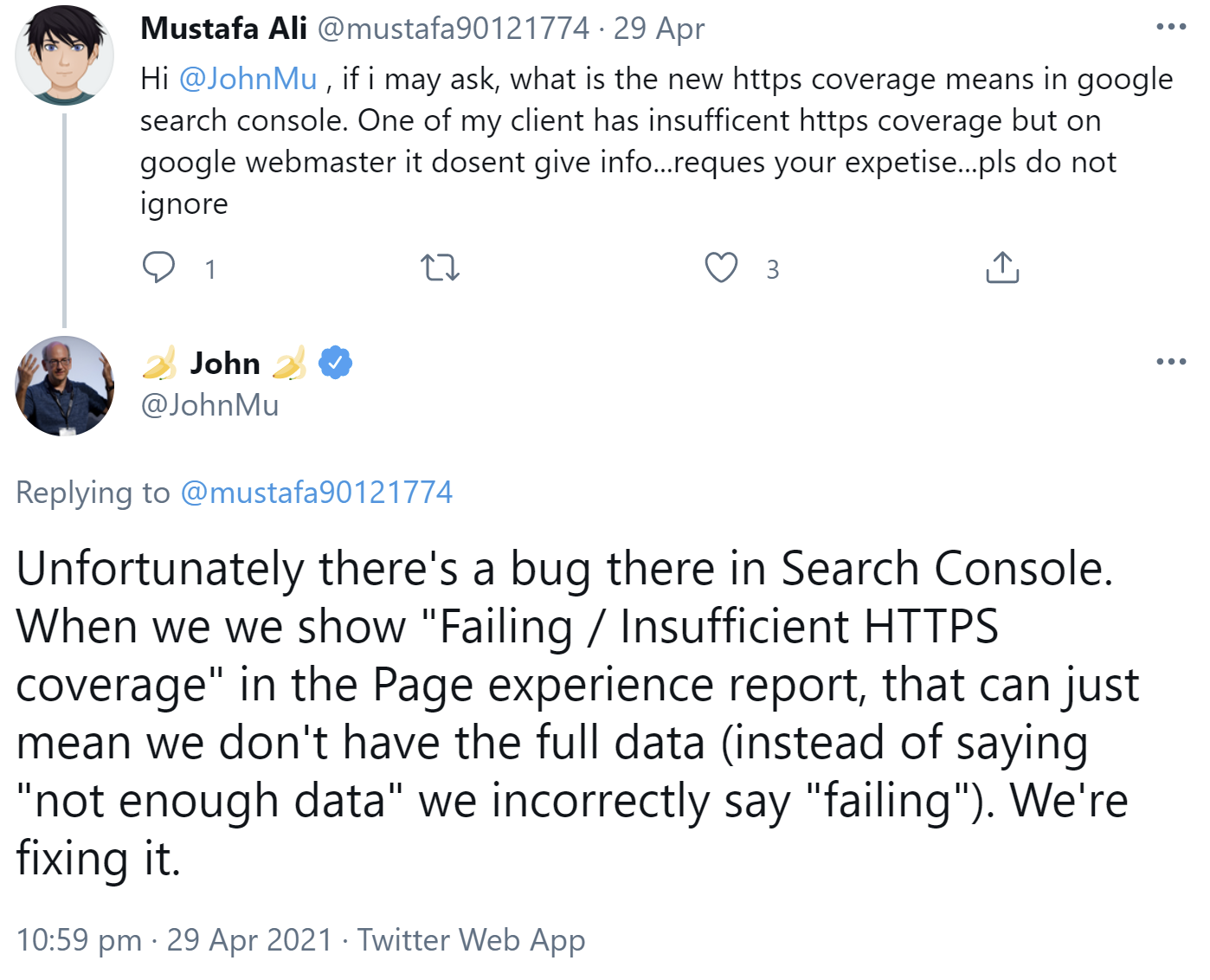
Task: Share Mustafa Ali's tweet
Action: pos(1002,268)
